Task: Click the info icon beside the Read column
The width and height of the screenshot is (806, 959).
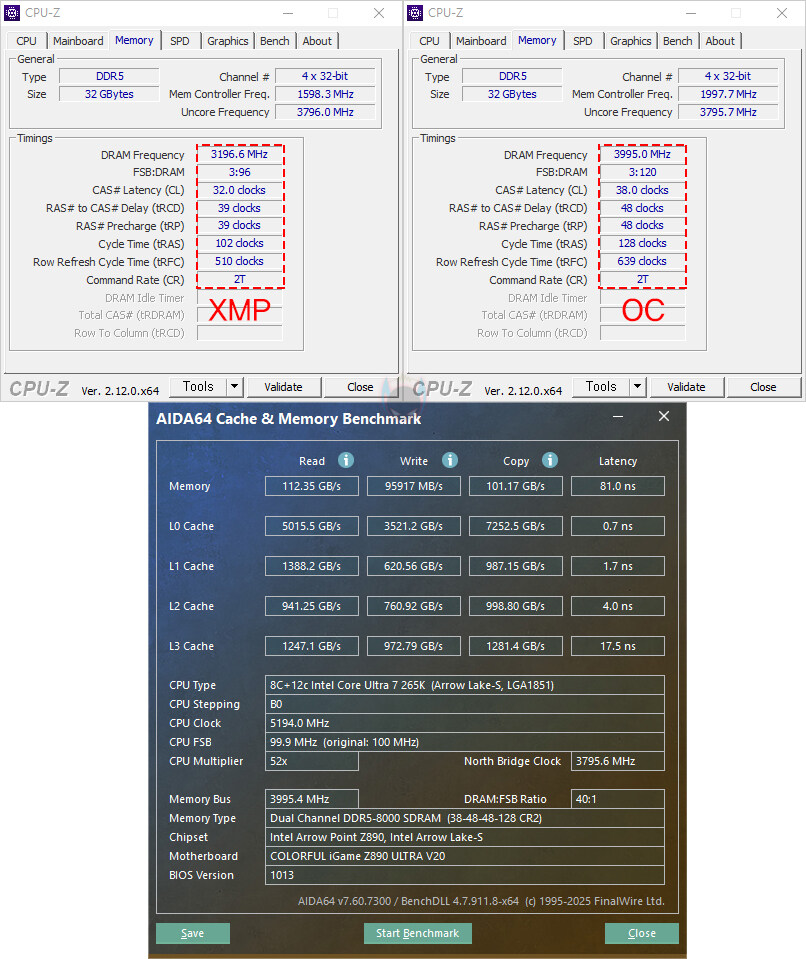Action: click(345, 461)
